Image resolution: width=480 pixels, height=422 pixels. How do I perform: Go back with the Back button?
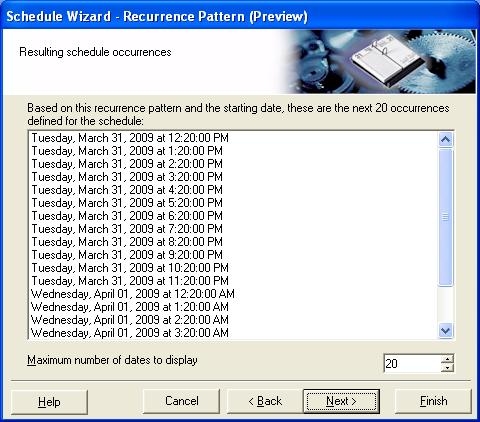click(x=265, y=401)
